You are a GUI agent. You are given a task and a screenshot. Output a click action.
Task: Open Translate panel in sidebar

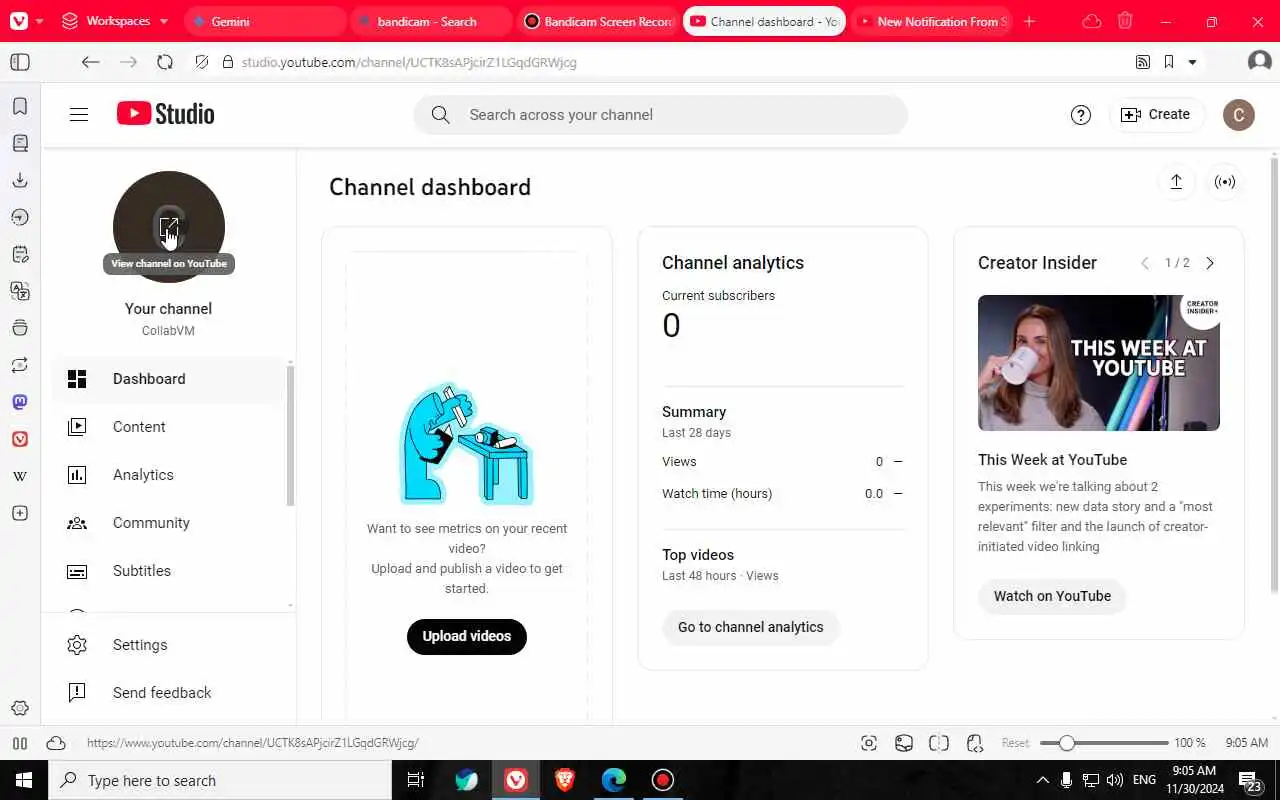click(x=20, y=291)
